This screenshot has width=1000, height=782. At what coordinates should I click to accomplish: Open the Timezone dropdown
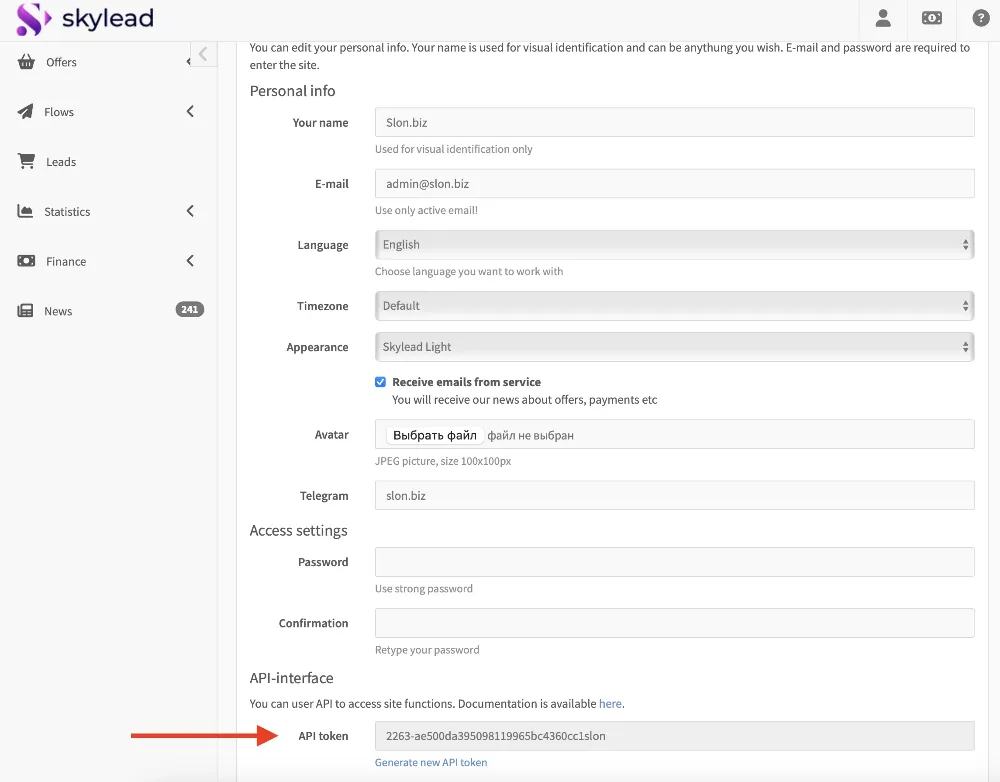point(674,306)
